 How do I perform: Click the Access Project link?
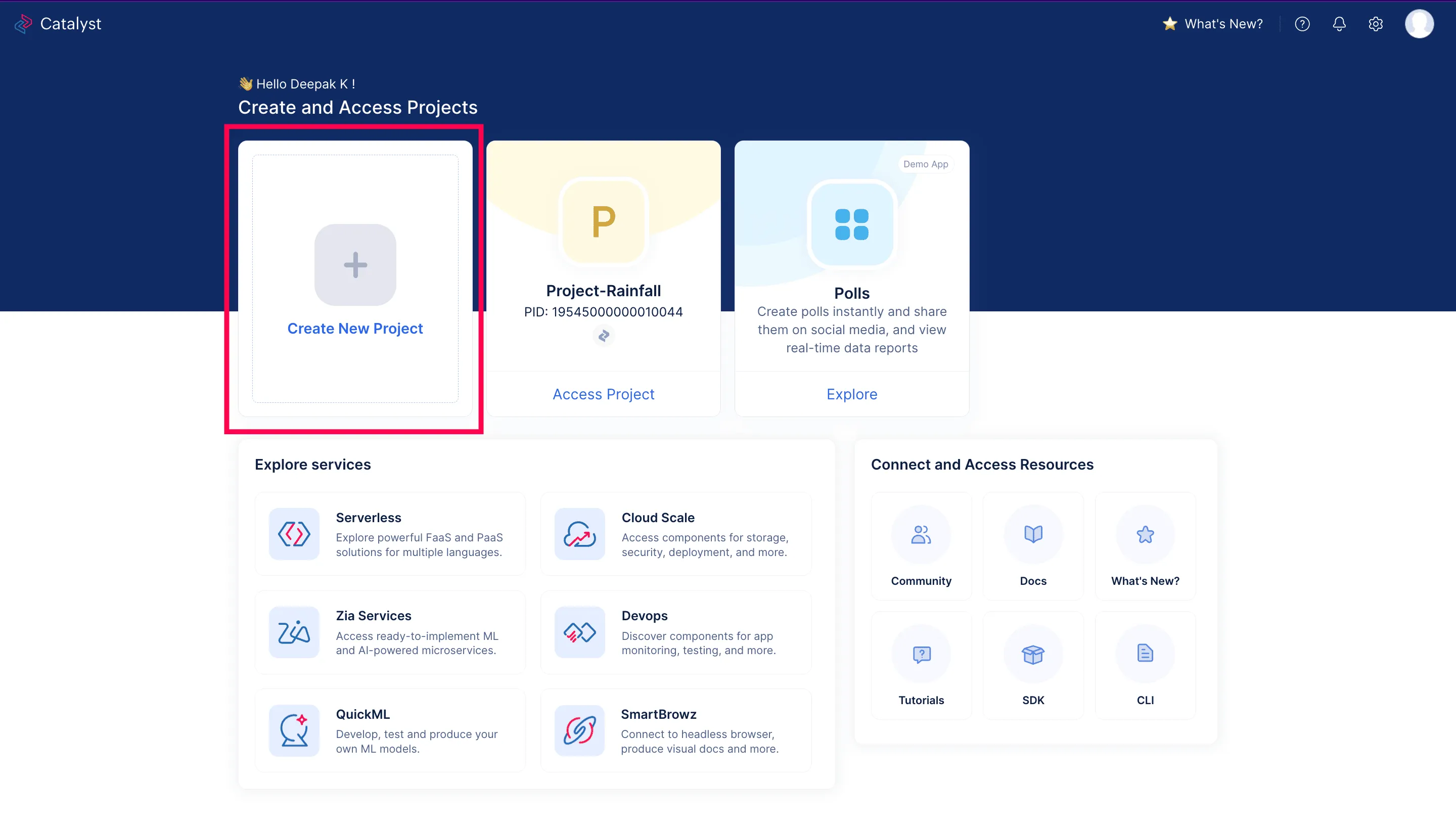point(603,394)
